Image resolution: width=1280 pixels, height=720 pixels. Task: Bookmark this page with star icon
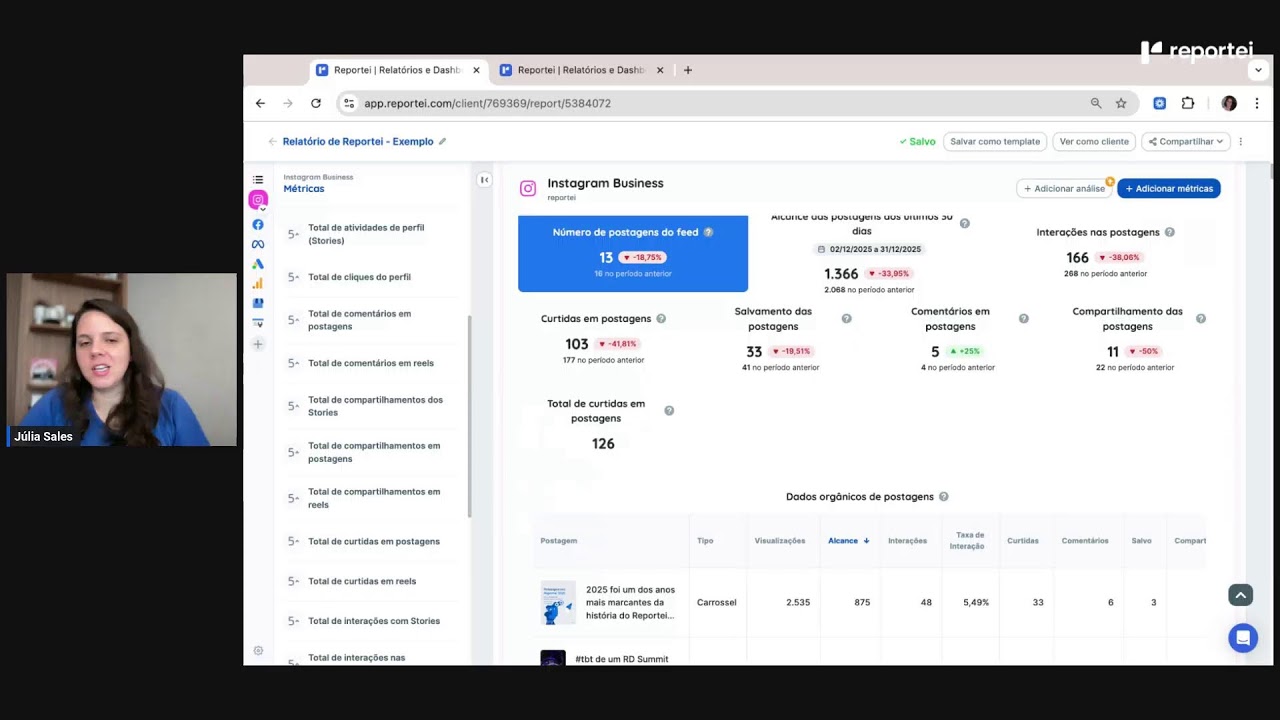(x=1121, y=103)
